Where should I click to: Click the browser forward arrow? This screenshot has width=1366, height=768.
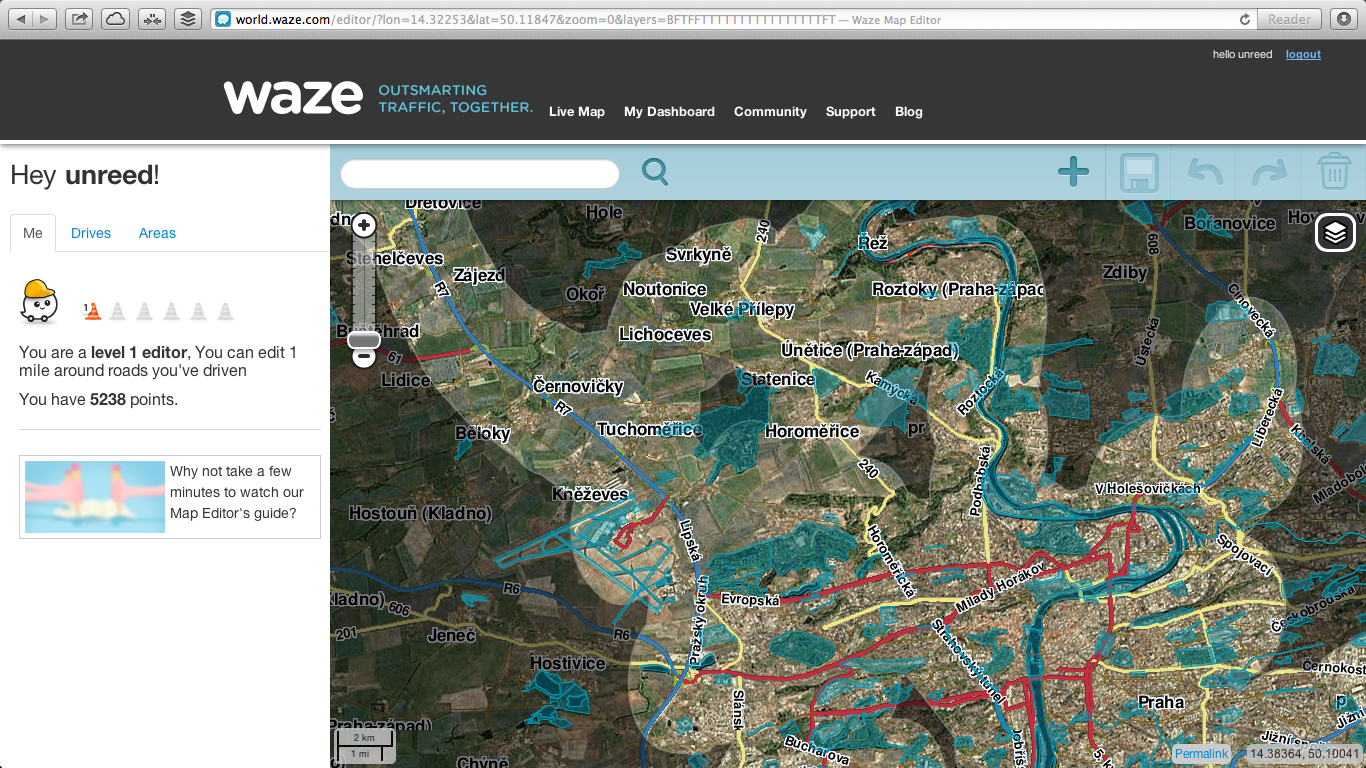45,19
